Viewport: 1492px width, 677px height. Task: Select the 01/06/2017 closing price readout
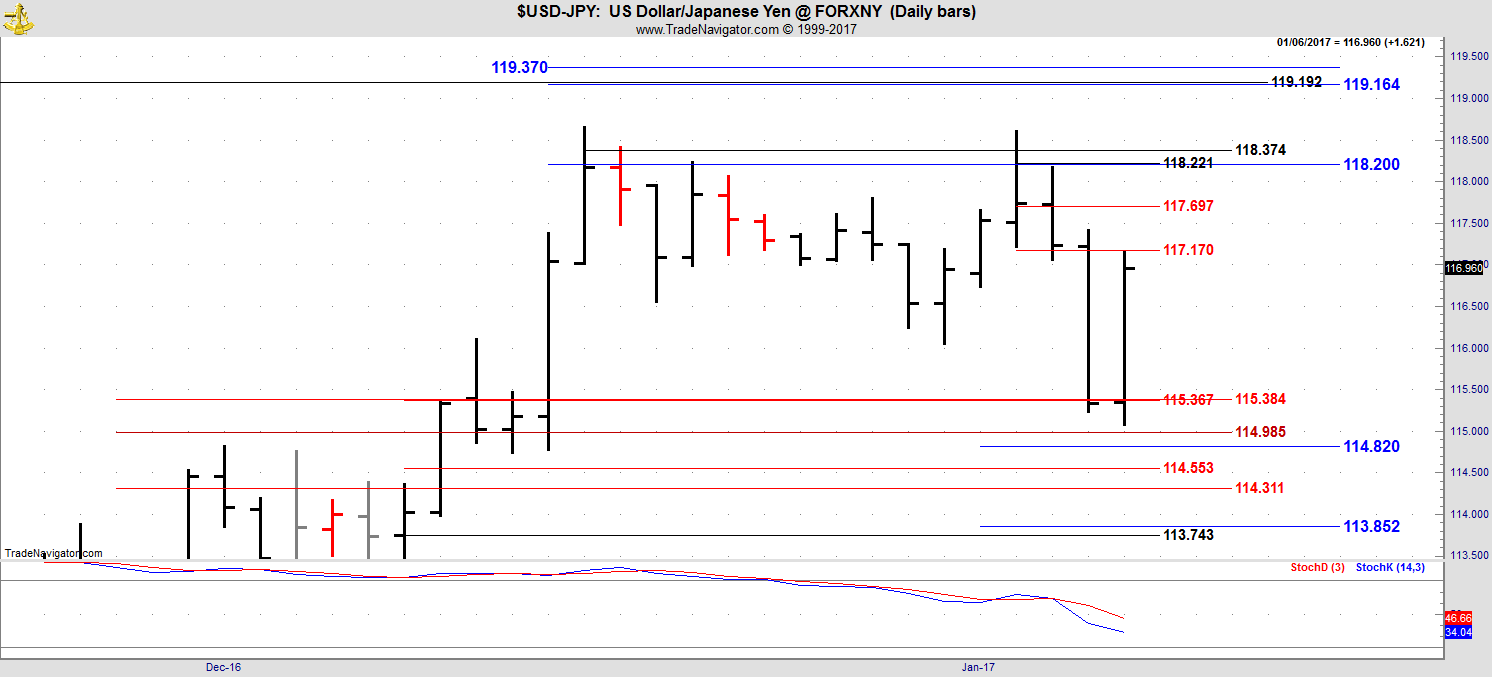(x=1350, y=42)
